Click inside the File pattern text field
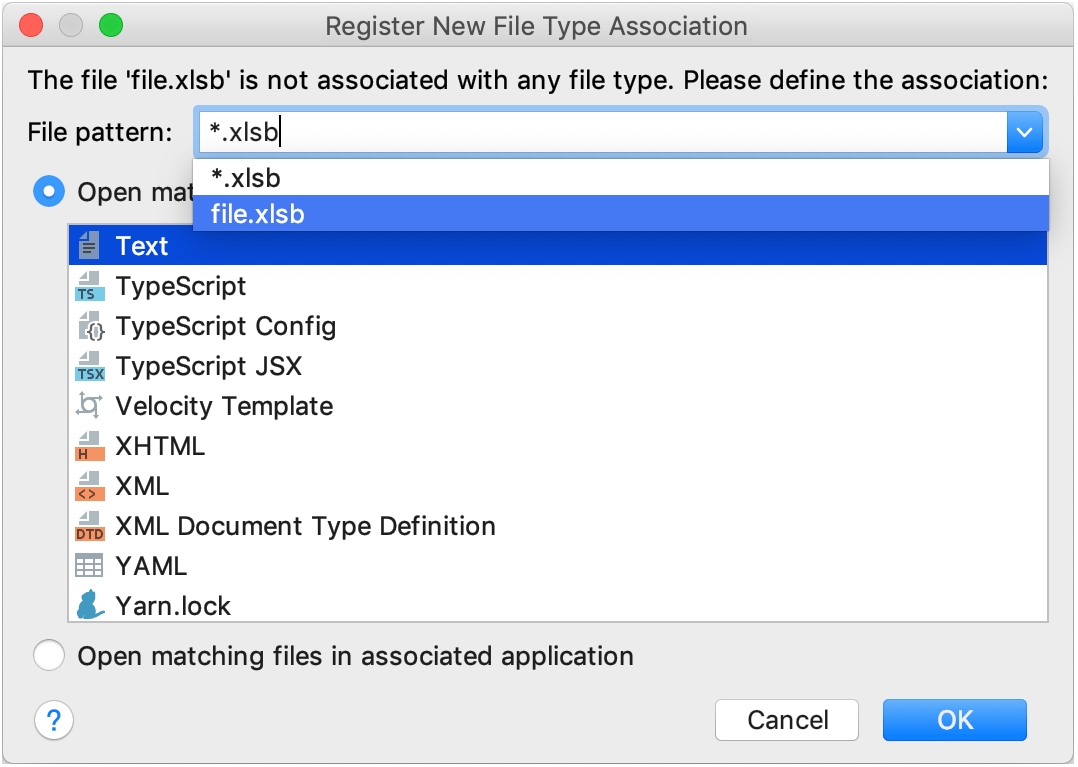The height and width of the screenshot is (767, 1078). 600,132
